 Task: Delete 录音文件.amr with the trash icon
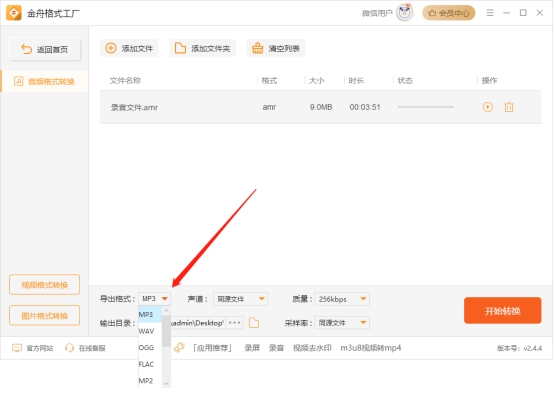pyautogui.click(x=509, y=107)
